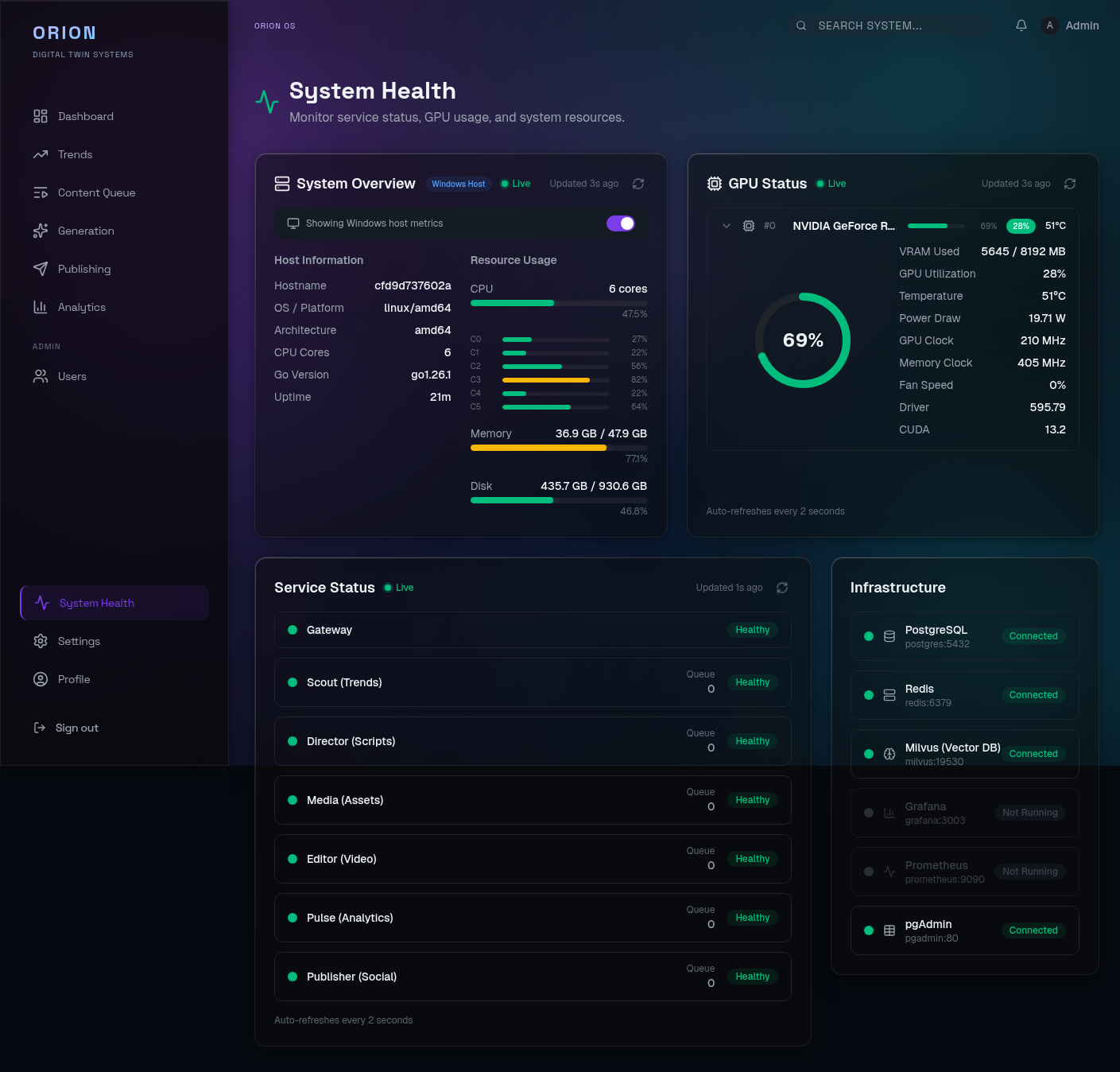Select the Content Queue sidebar icon

[41, 192]
